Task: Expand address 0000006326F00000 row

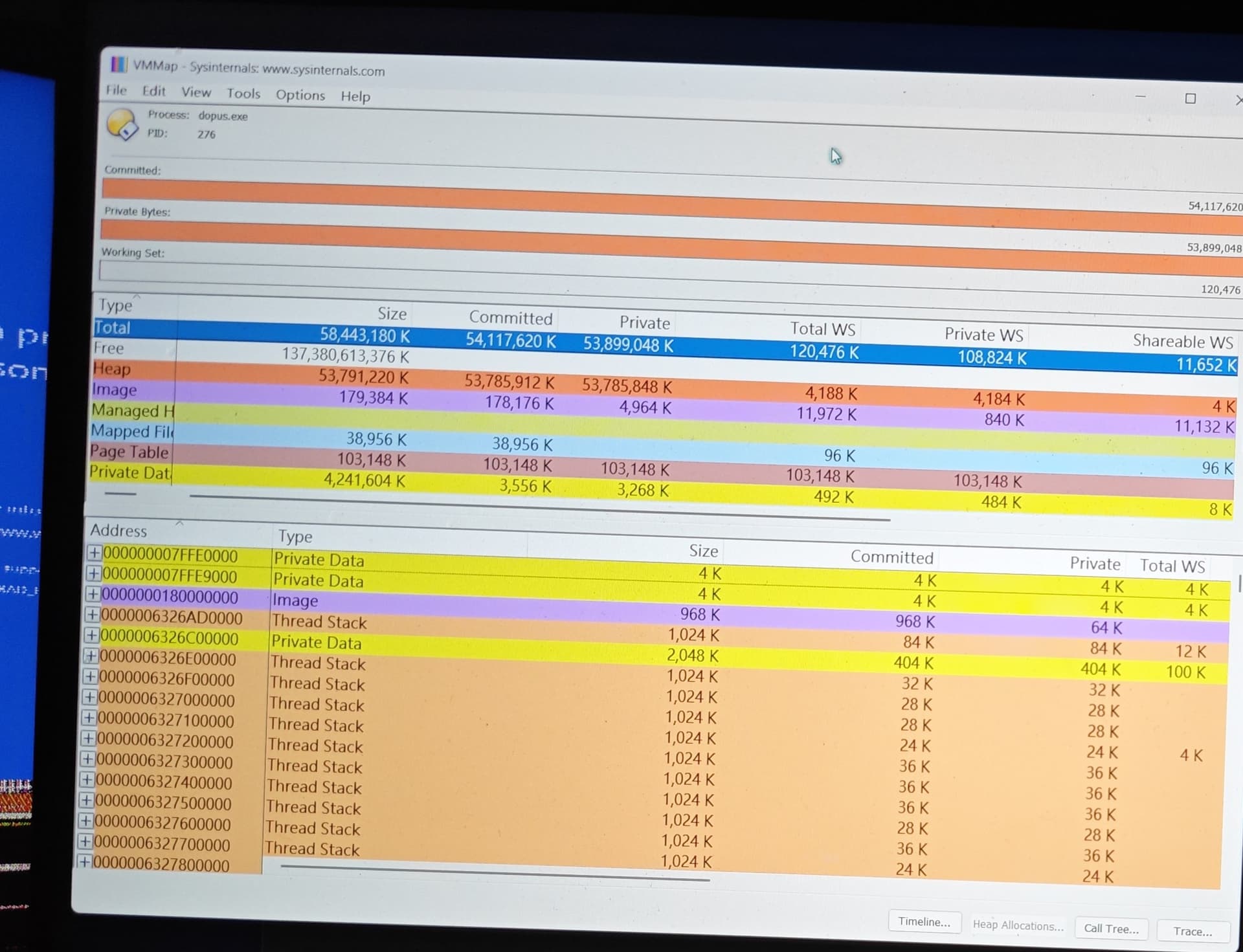Action: tap(90, 677)
